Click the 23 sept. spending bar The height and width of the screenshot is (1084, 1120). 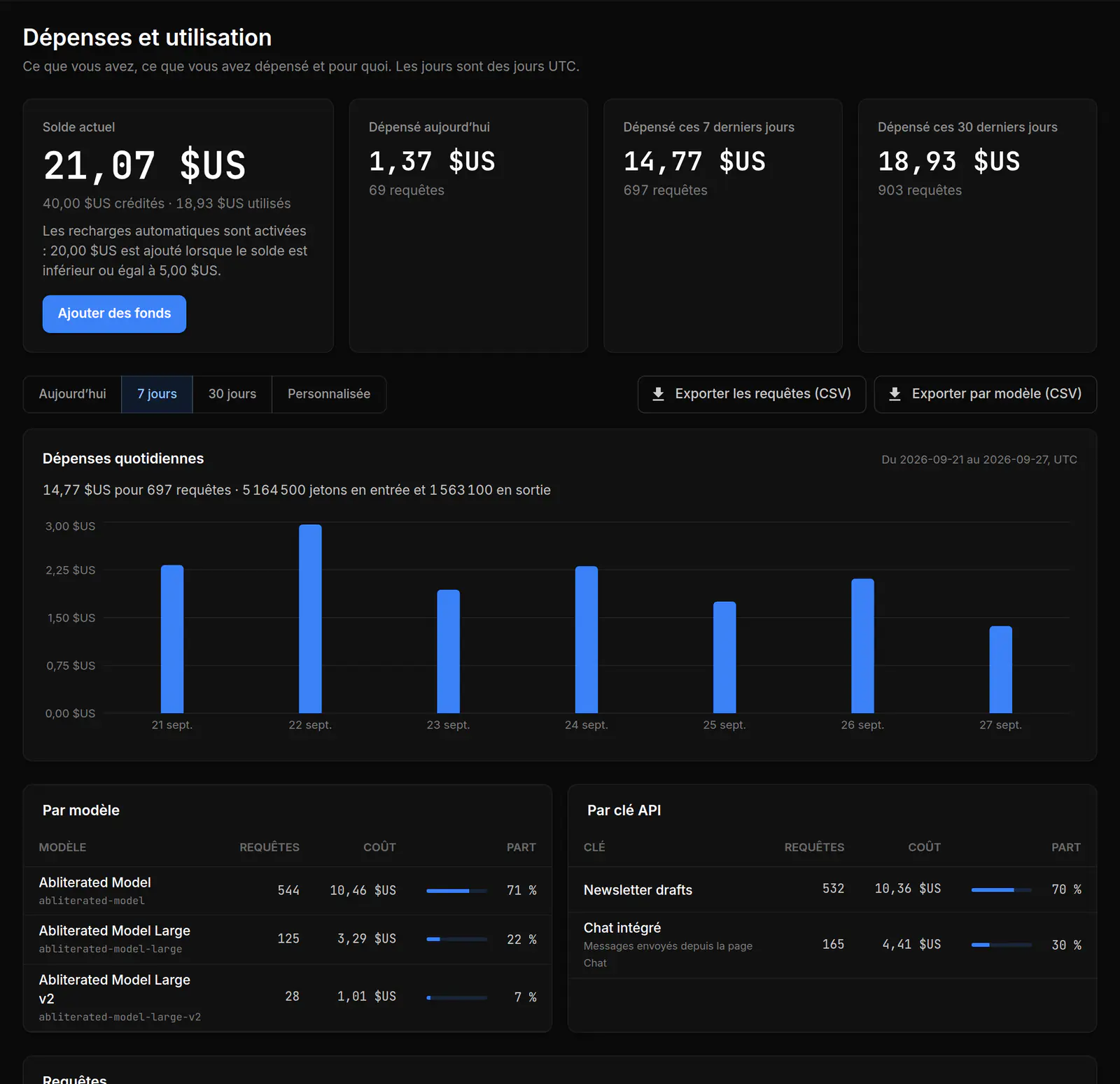coord(449,652)
